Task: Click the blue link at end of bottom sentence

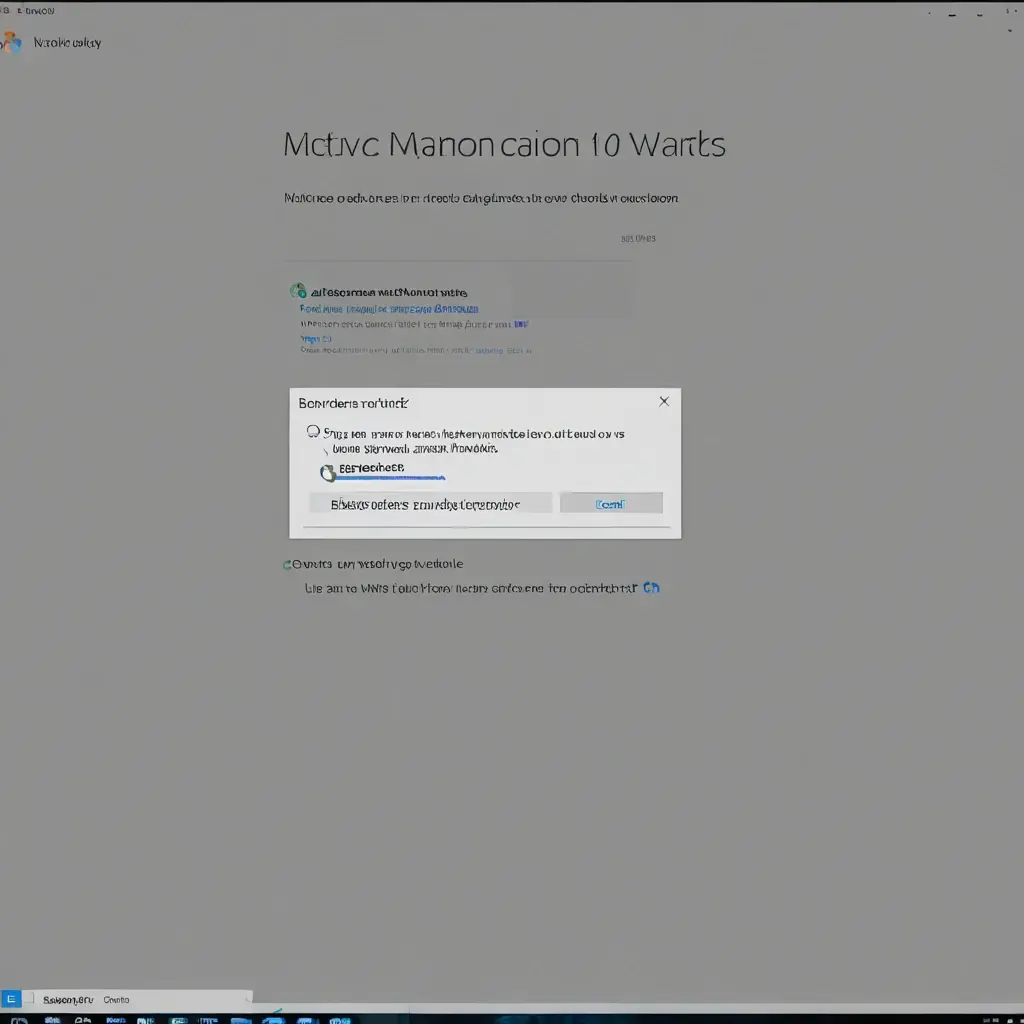Action: click(651, 588)
